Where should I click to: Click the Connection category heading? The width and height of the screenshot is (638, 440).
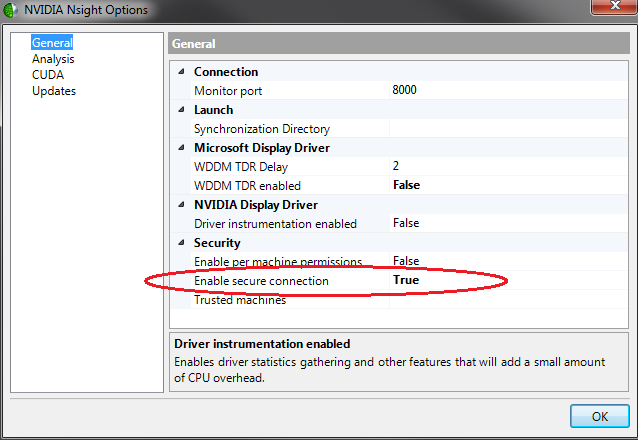[226, 72]
